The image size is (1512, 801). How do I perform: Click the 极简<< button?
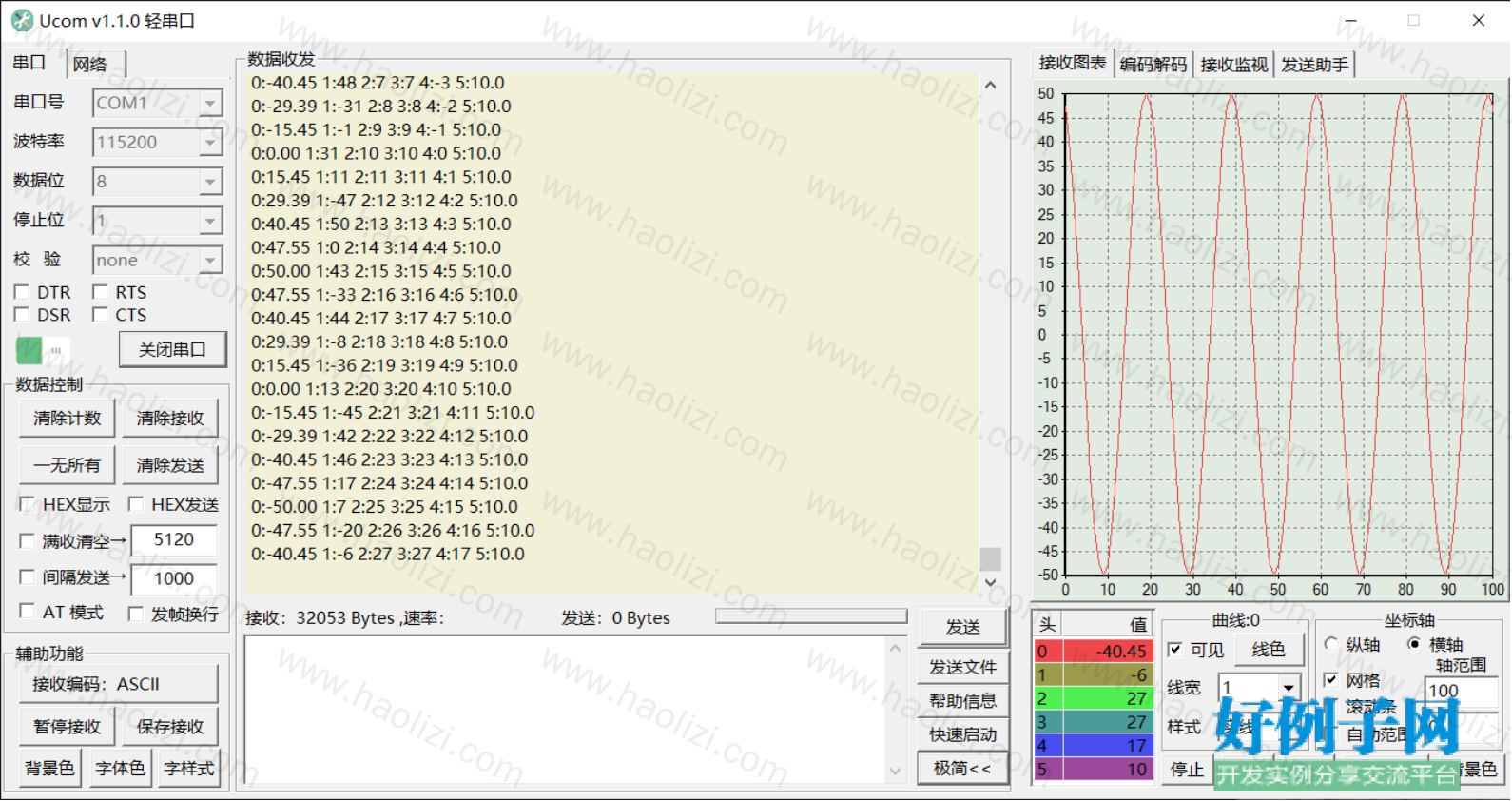962,769
